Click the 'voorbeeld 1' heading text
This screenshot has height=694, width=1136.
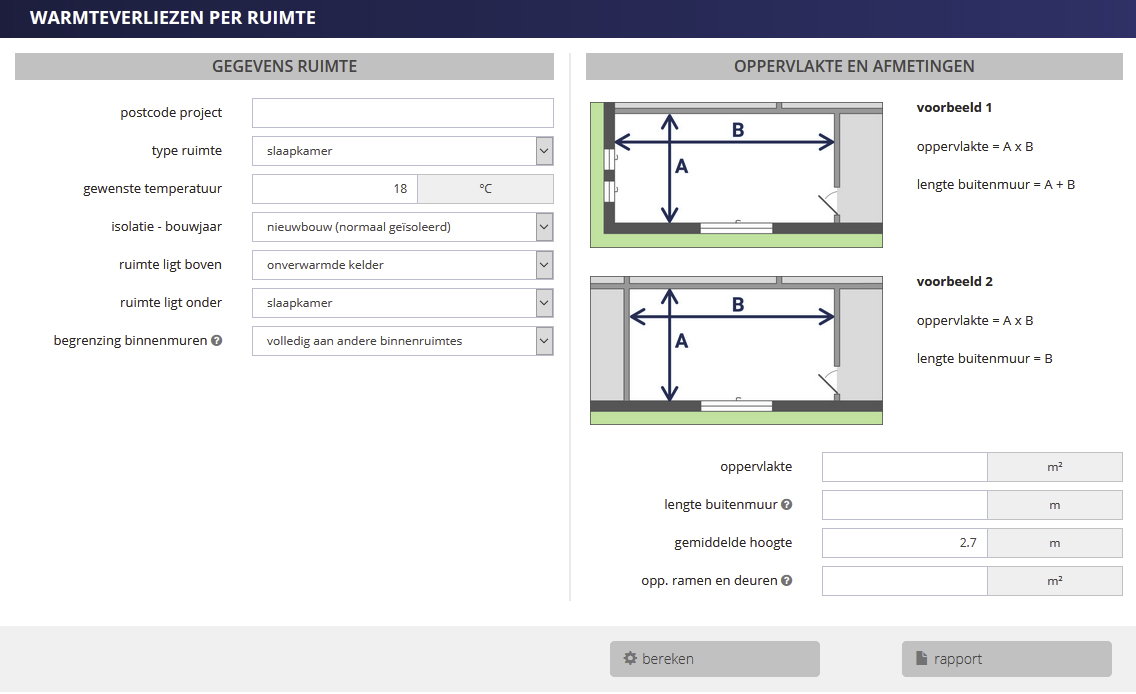[954, 107]
